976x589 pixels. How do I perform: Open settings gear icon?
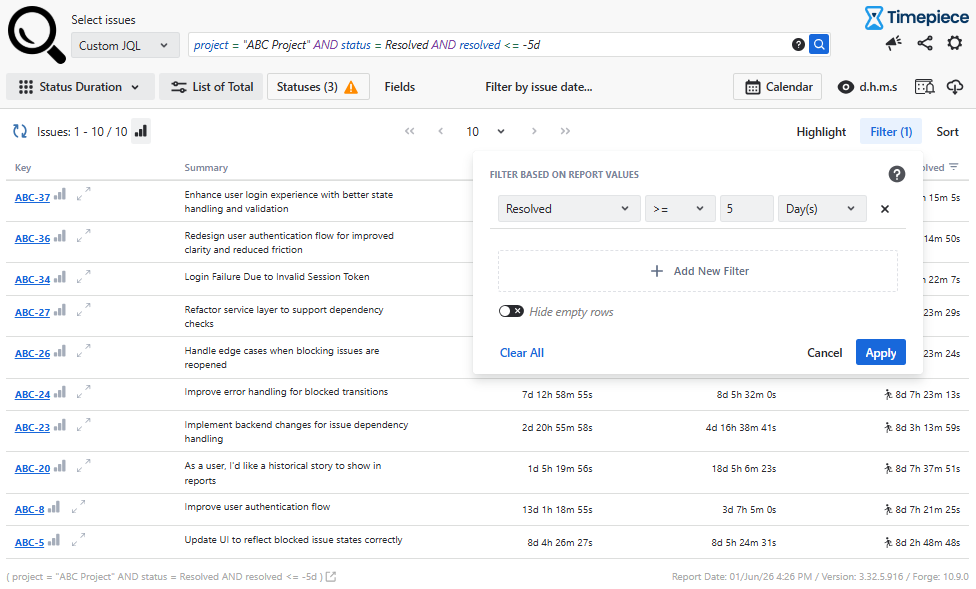point(954,43)
